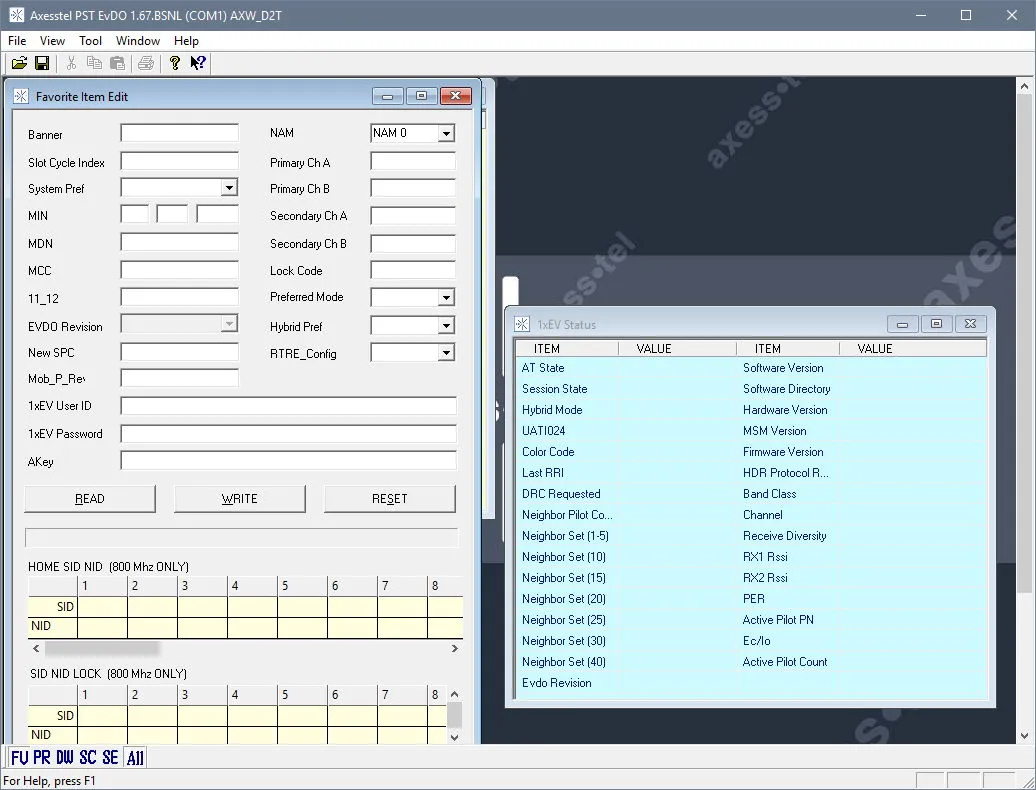
Task: Click the WRITE button
Action: pos(240,499)
